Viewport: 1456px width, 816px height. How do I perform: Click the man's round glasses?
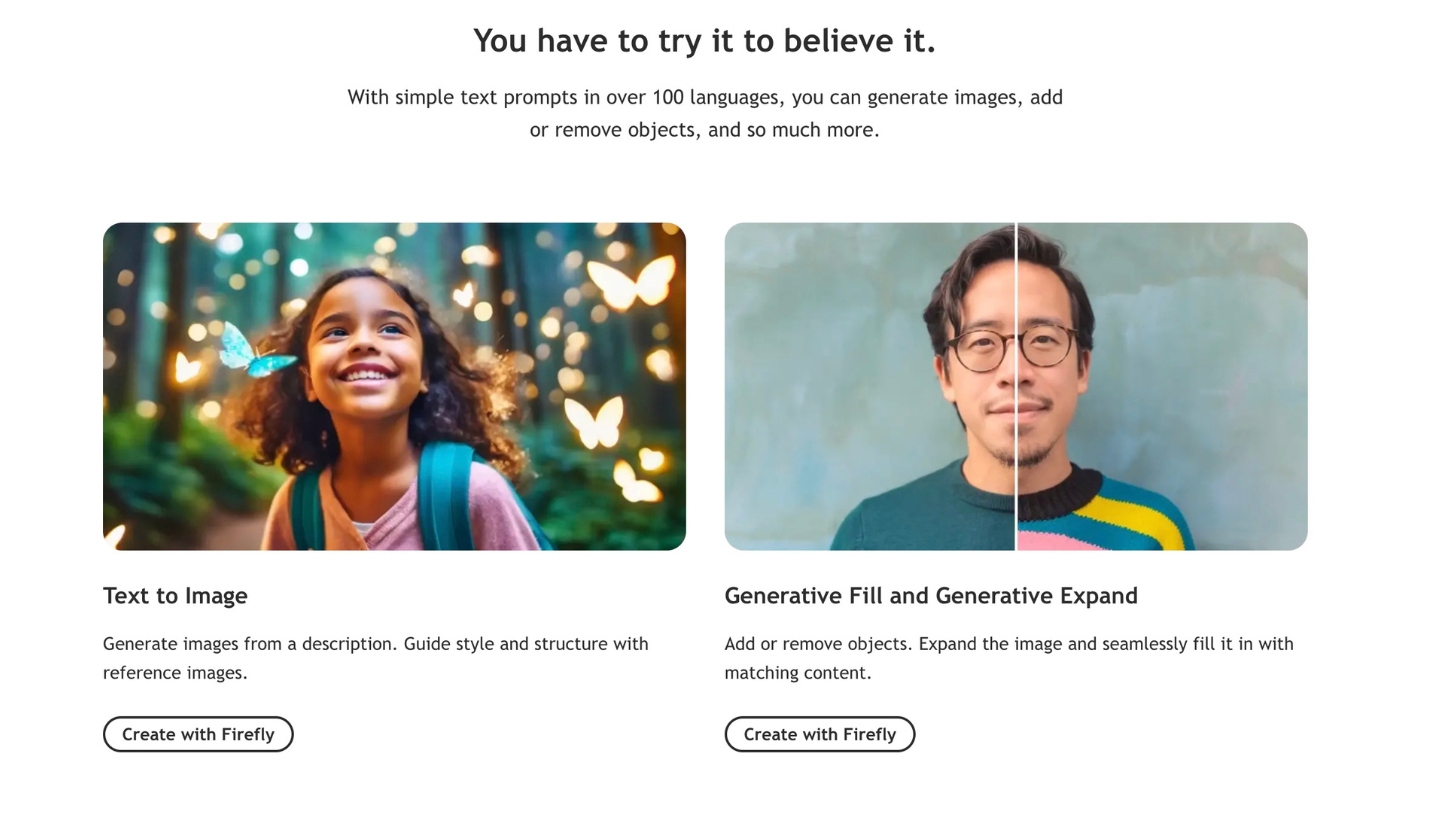pyautogui.click(x=1012, y=347)
